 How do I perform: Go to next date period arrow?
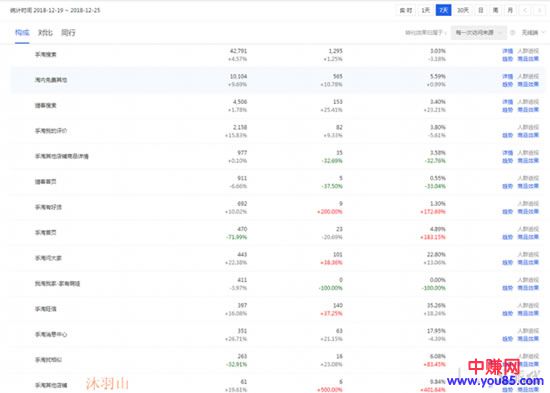(x=539, y=11)
